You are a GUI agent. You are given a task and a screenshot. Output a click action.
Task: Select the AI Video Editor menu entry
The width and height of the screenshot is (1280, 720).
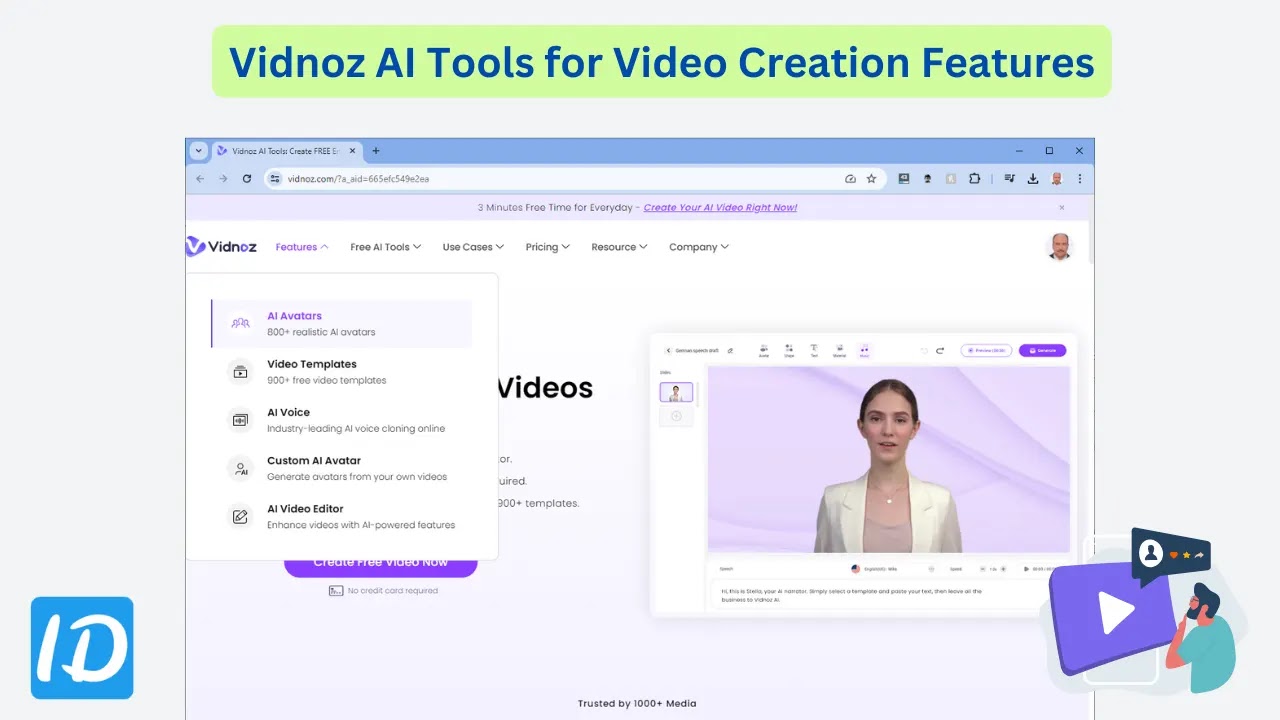click(x=341, y=516)
